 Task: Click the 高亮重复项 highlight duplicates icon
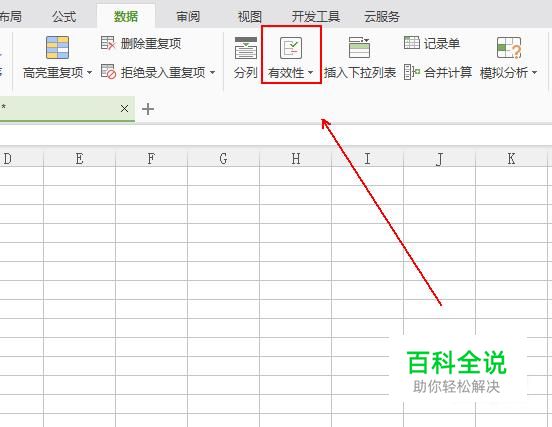pos(57,48)
